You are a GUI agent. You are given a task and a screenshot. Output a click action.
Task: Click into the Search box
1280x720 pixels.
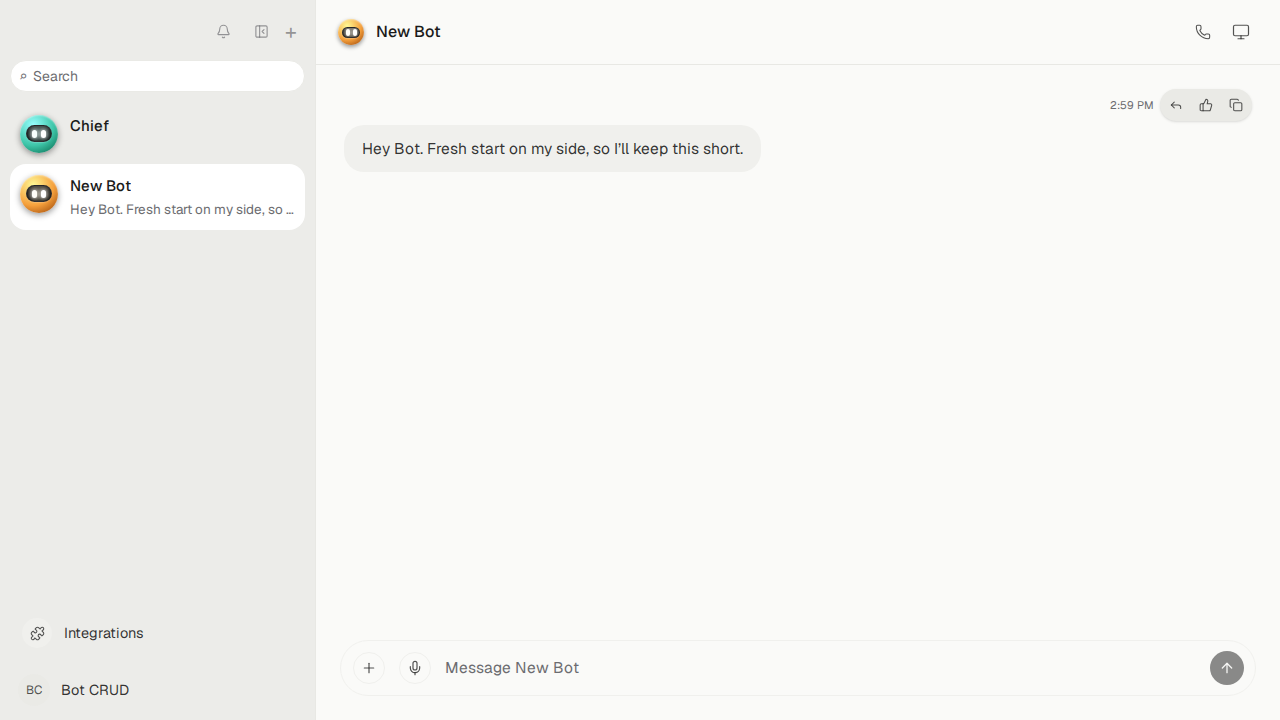(157, 76)
